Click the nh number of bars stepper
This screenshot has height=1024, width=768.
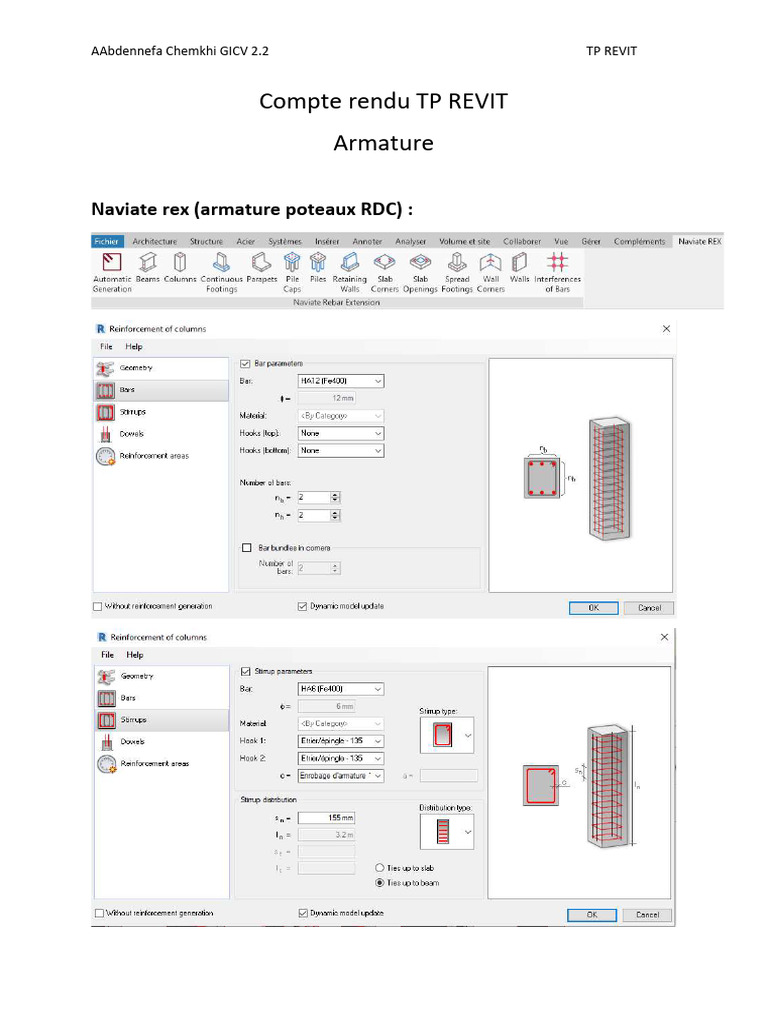(335, 515)
